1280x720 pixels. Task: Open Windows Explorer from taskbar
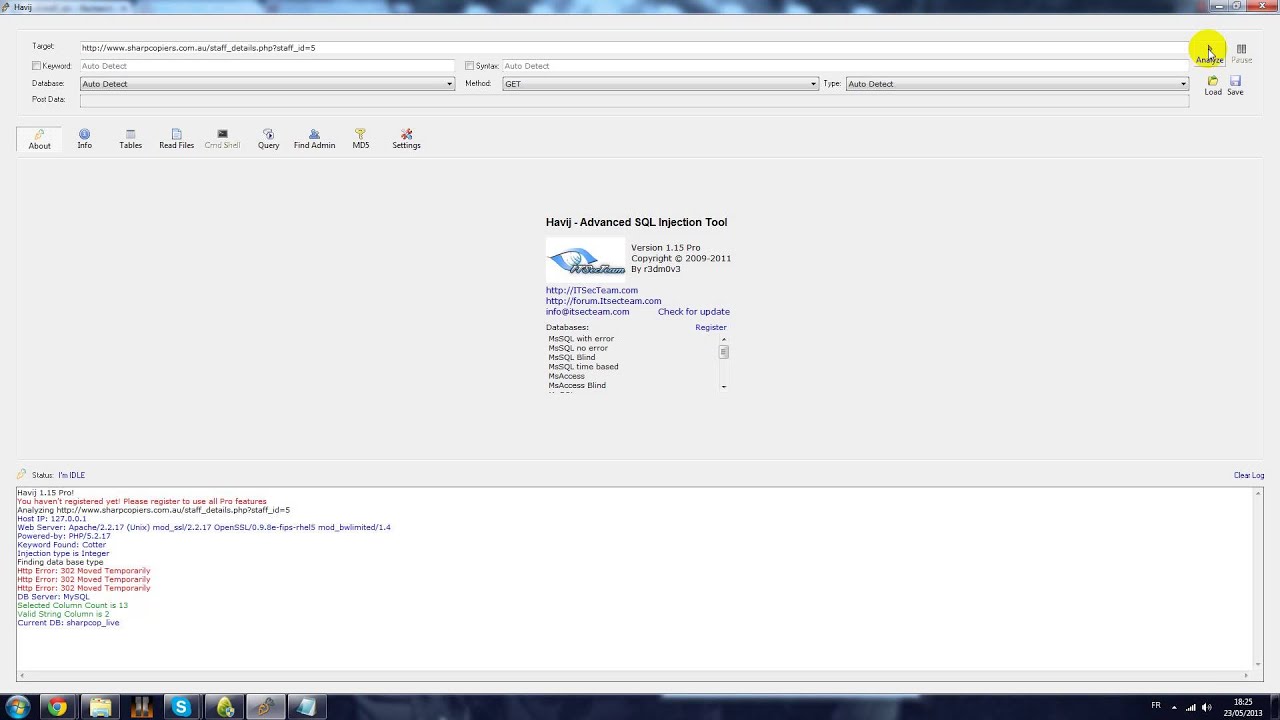[x=100, y=708]
